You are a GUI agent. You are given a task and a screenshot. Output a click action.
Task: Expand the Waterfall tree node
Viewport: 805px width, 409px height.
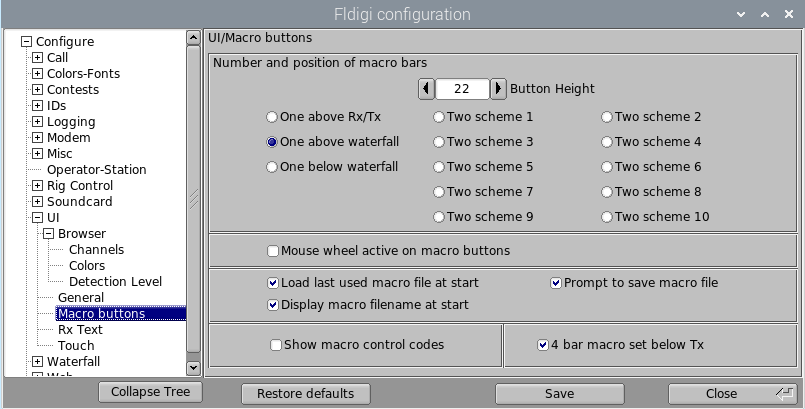click(x=38, y=362)
